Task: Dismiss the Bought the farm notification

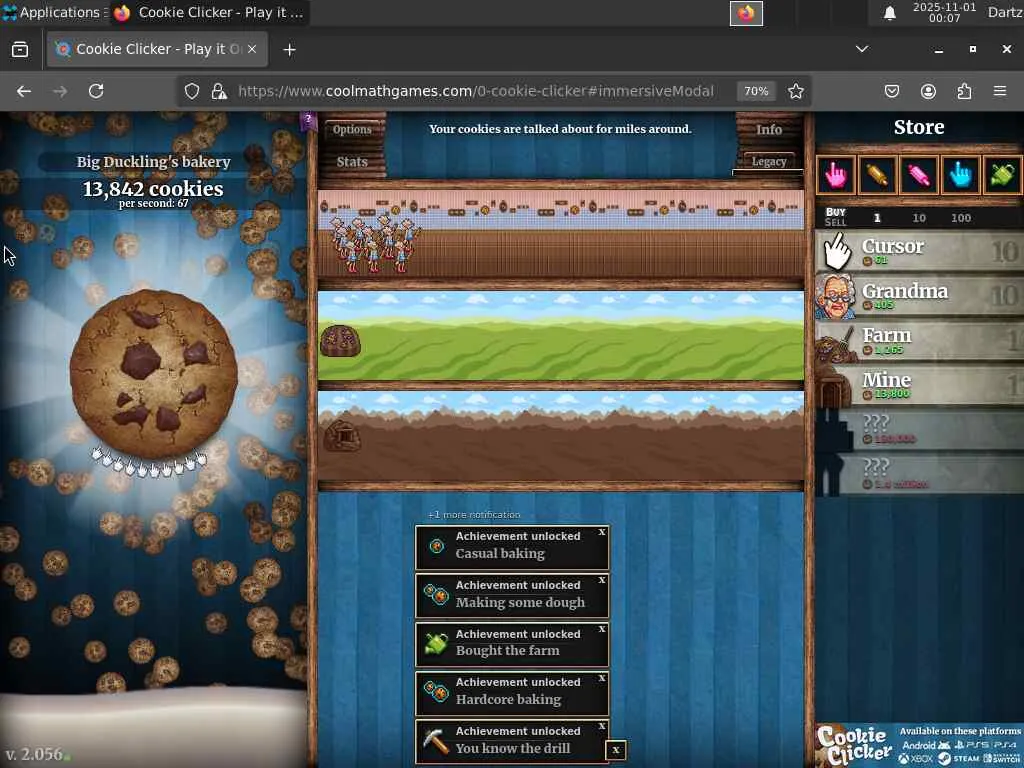Action: [601, 629]
